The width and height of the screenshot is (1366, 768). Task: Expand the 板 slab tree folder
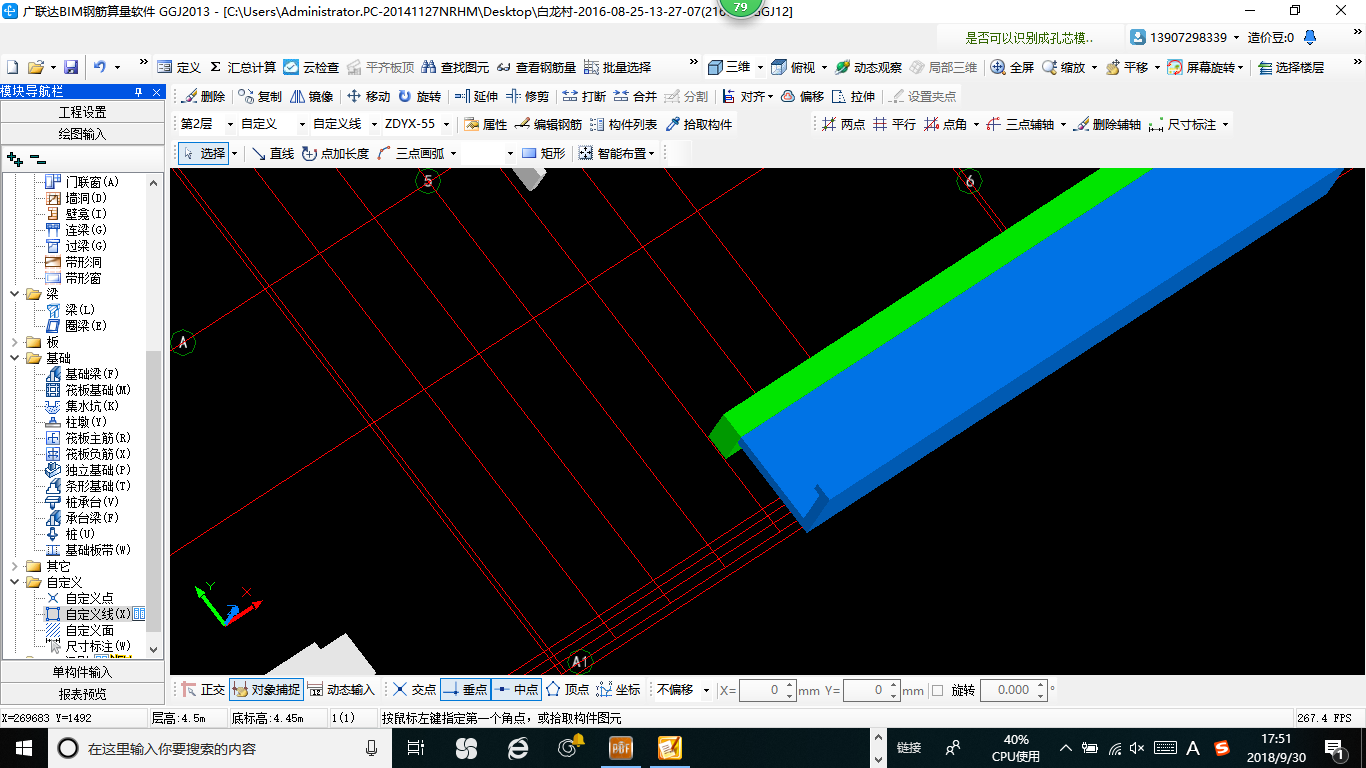14,342
